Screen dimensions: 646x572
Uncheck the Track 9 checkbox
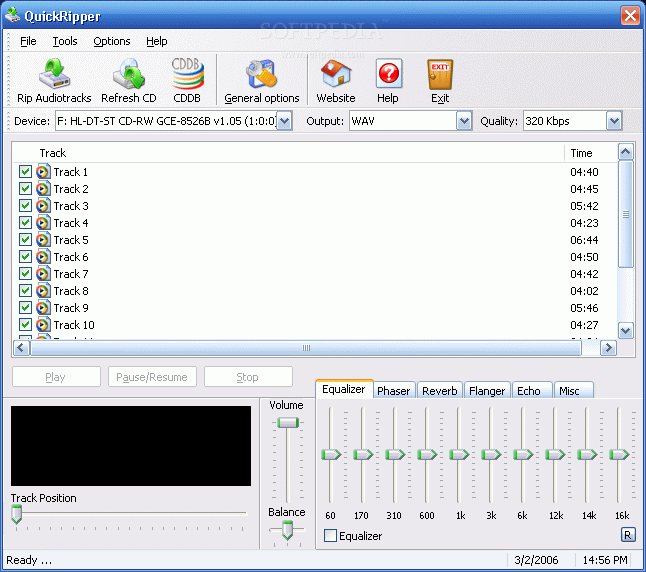click(x=25, y=307)
